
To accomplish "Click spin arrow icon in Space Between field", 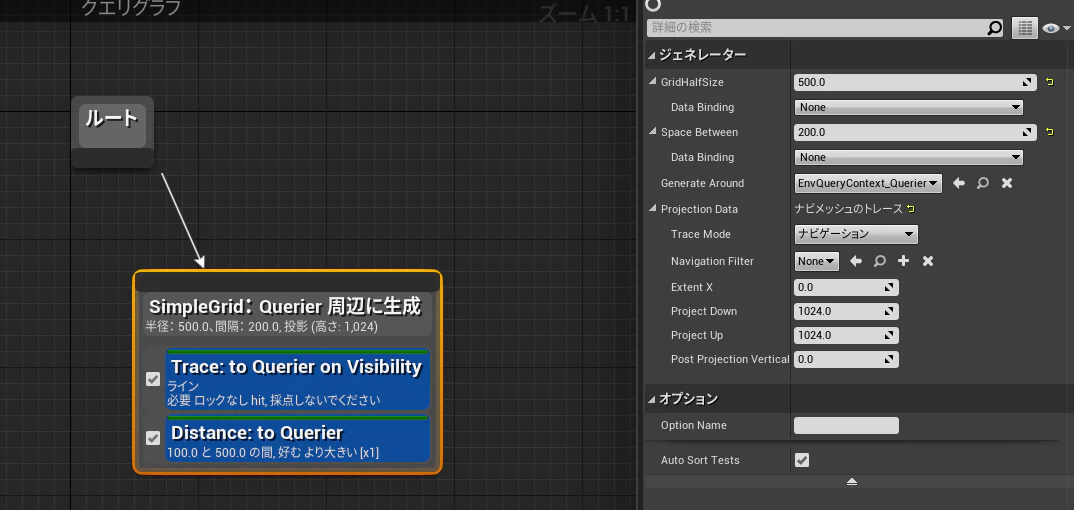I will (x=1027, y=132).
